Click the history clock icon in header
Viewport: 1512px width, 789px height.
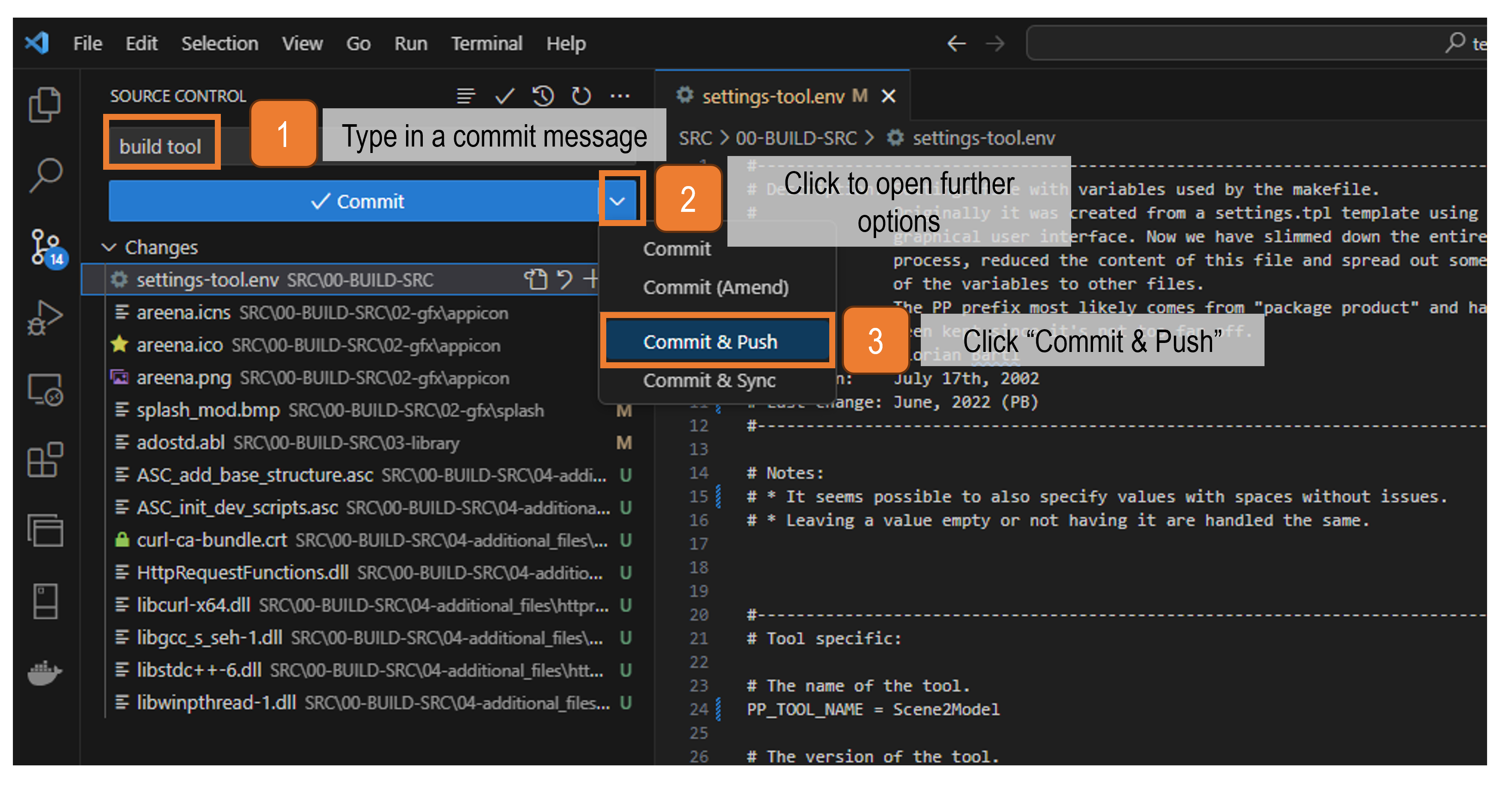[543, 95]
